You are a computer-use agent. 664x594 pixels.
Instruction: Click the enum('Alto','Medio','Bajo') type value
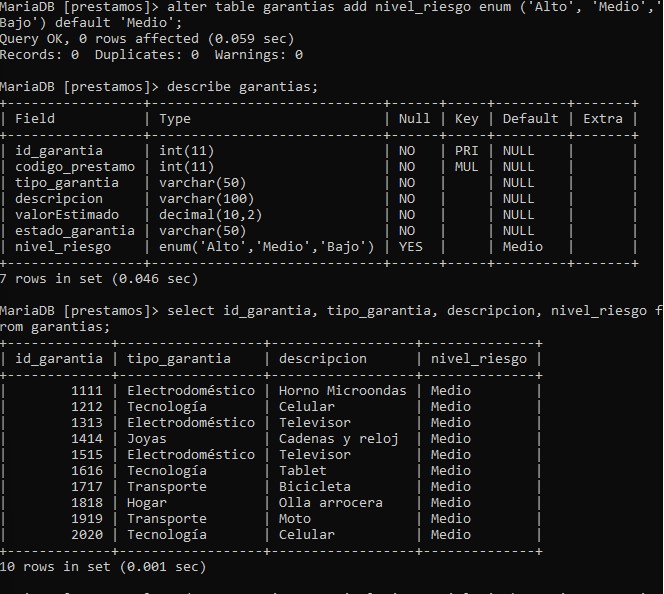coord(266,247)
